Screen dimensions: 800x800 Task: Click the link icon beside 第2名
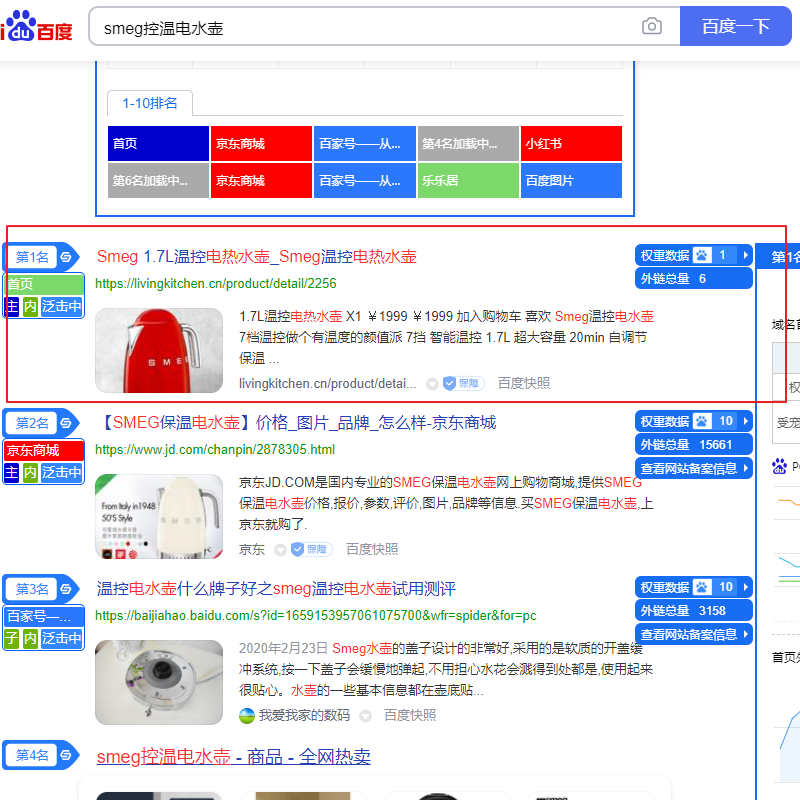pyautogui.click(x=66, y=423)
